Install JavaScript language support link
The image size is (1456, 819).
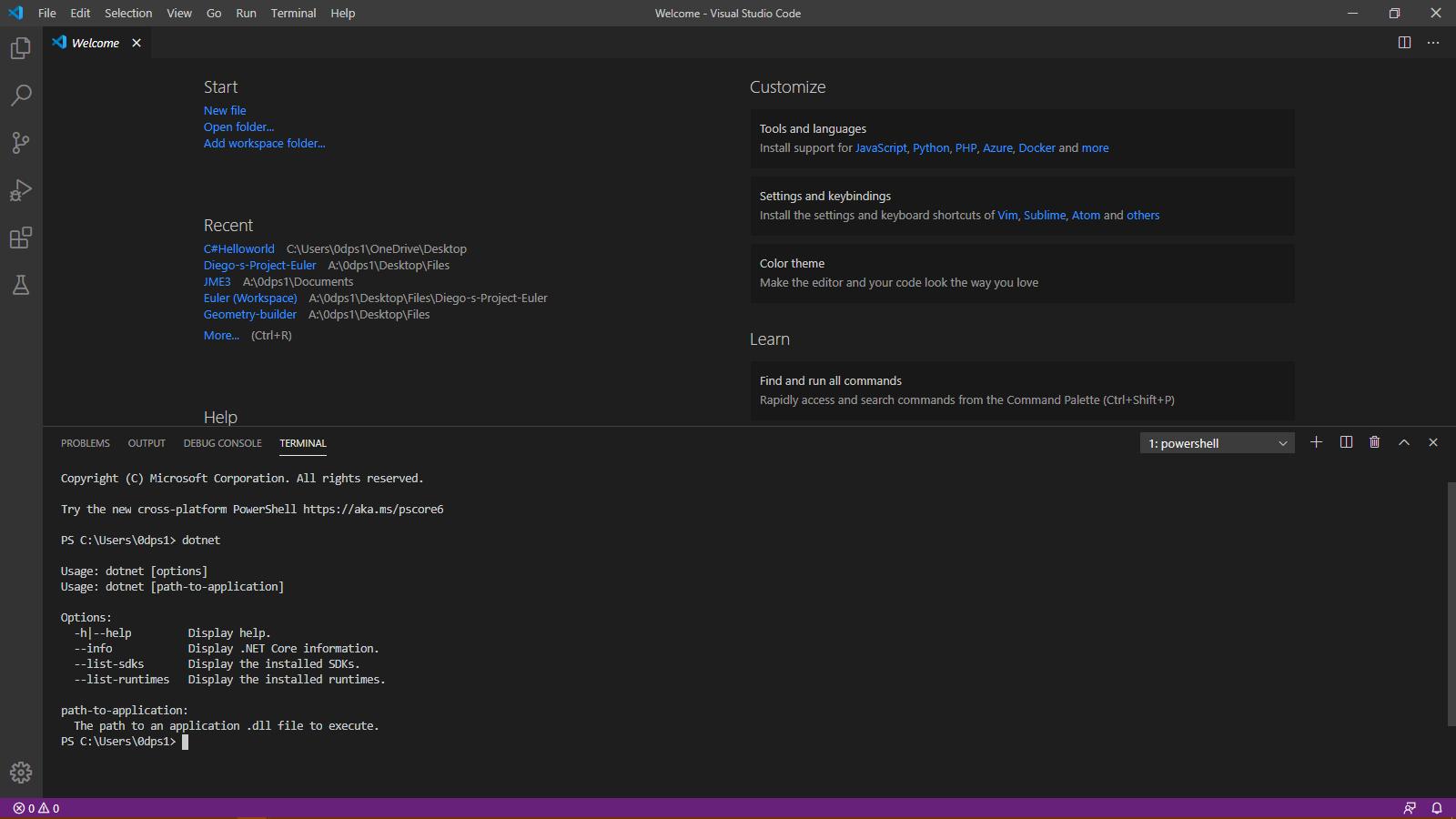(x=881, y=147)
